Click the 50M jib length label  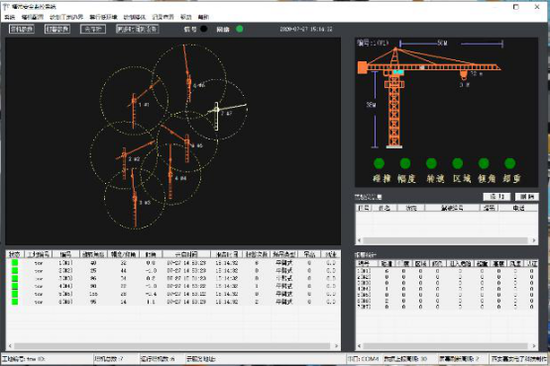(x=442, y=43)
